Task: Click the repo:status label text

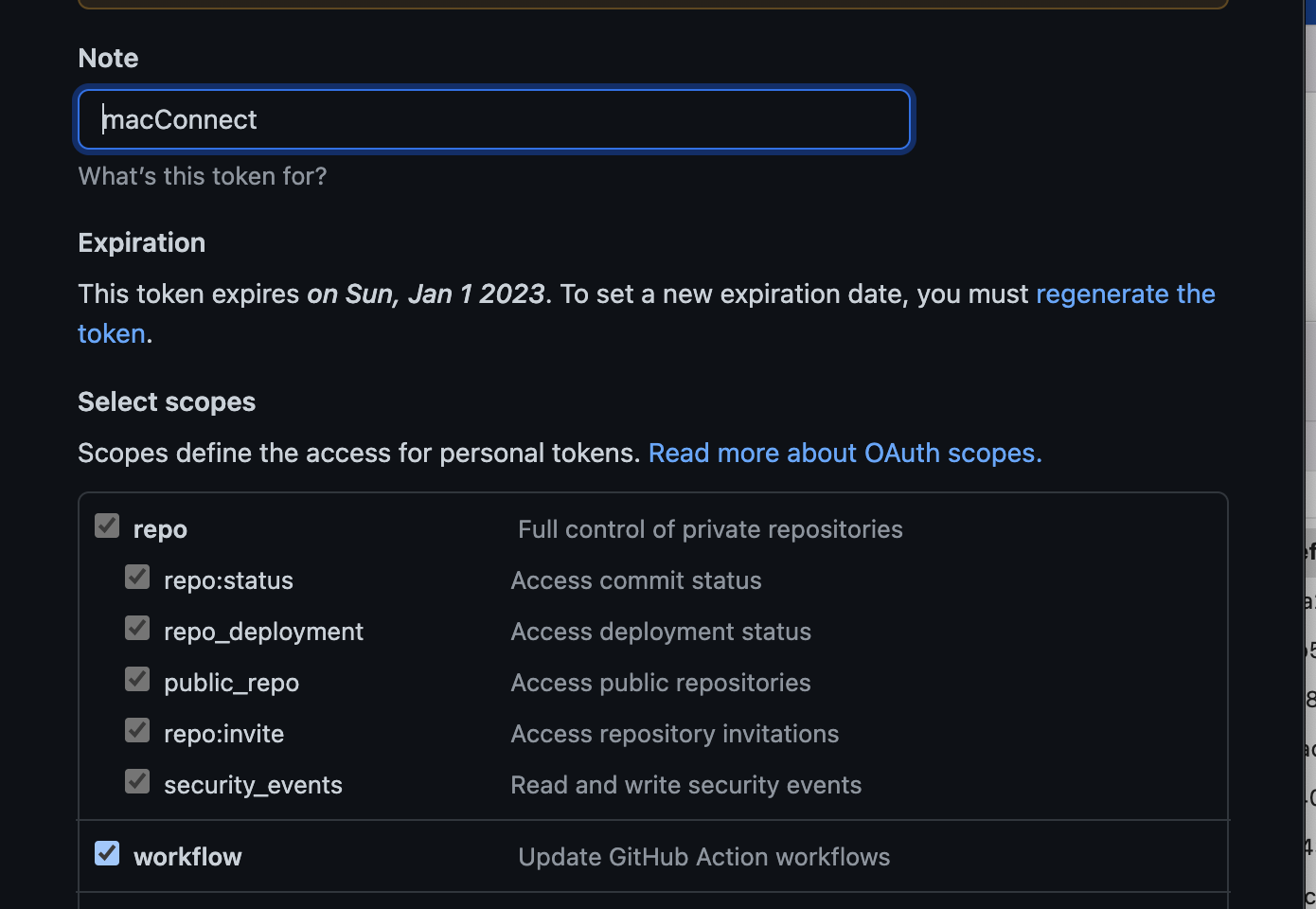Action: 228,580
